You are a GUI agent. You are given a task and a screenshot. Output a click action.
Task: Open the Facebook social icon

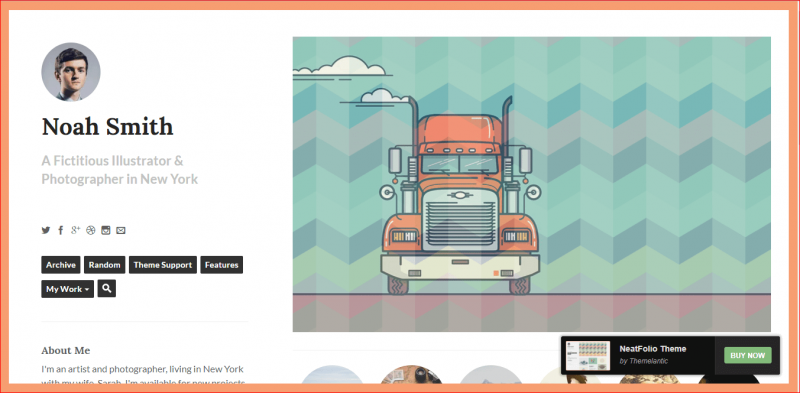click(61, 230)
